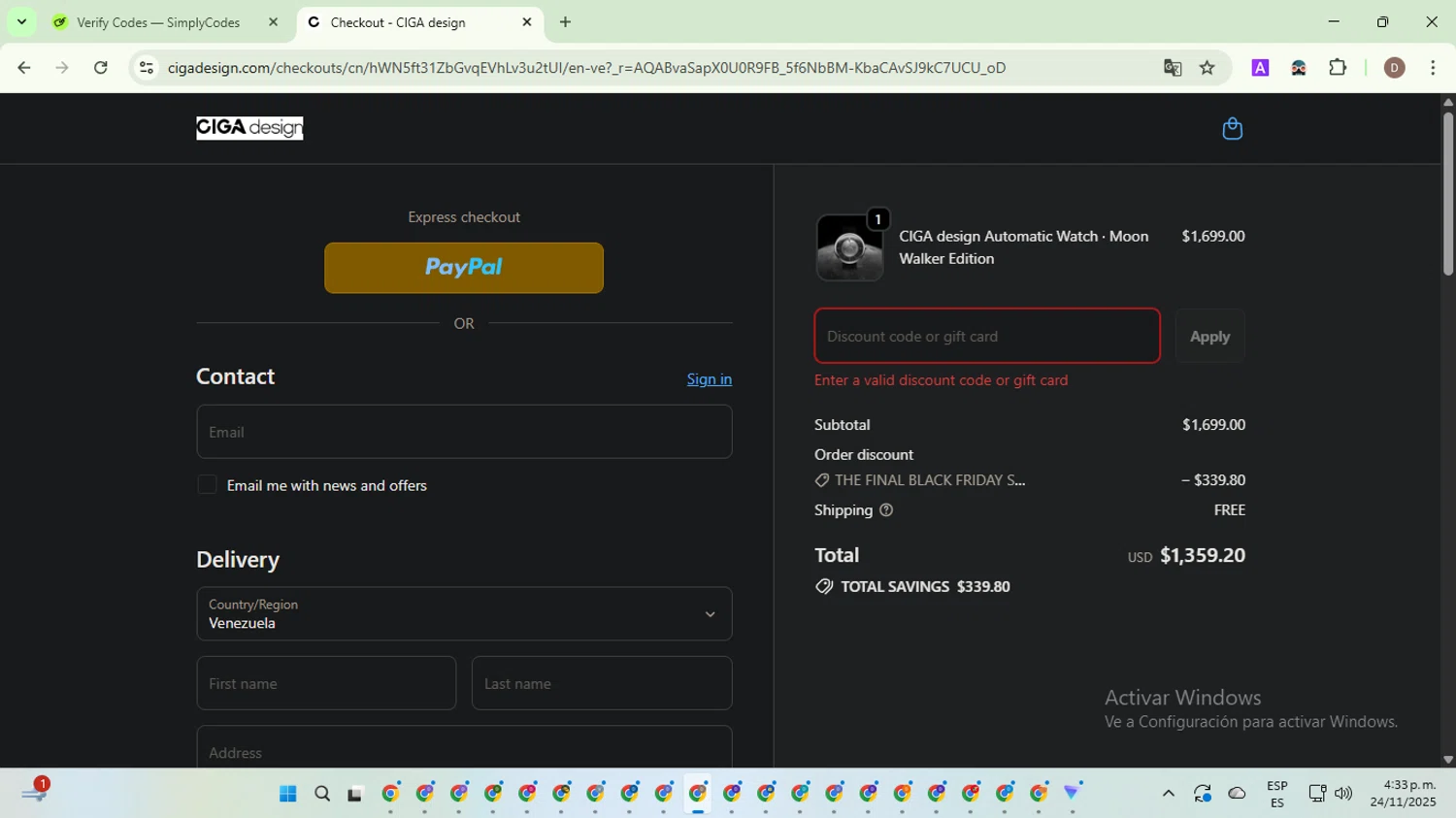Open the purple A extension icon

[1260, 68]
